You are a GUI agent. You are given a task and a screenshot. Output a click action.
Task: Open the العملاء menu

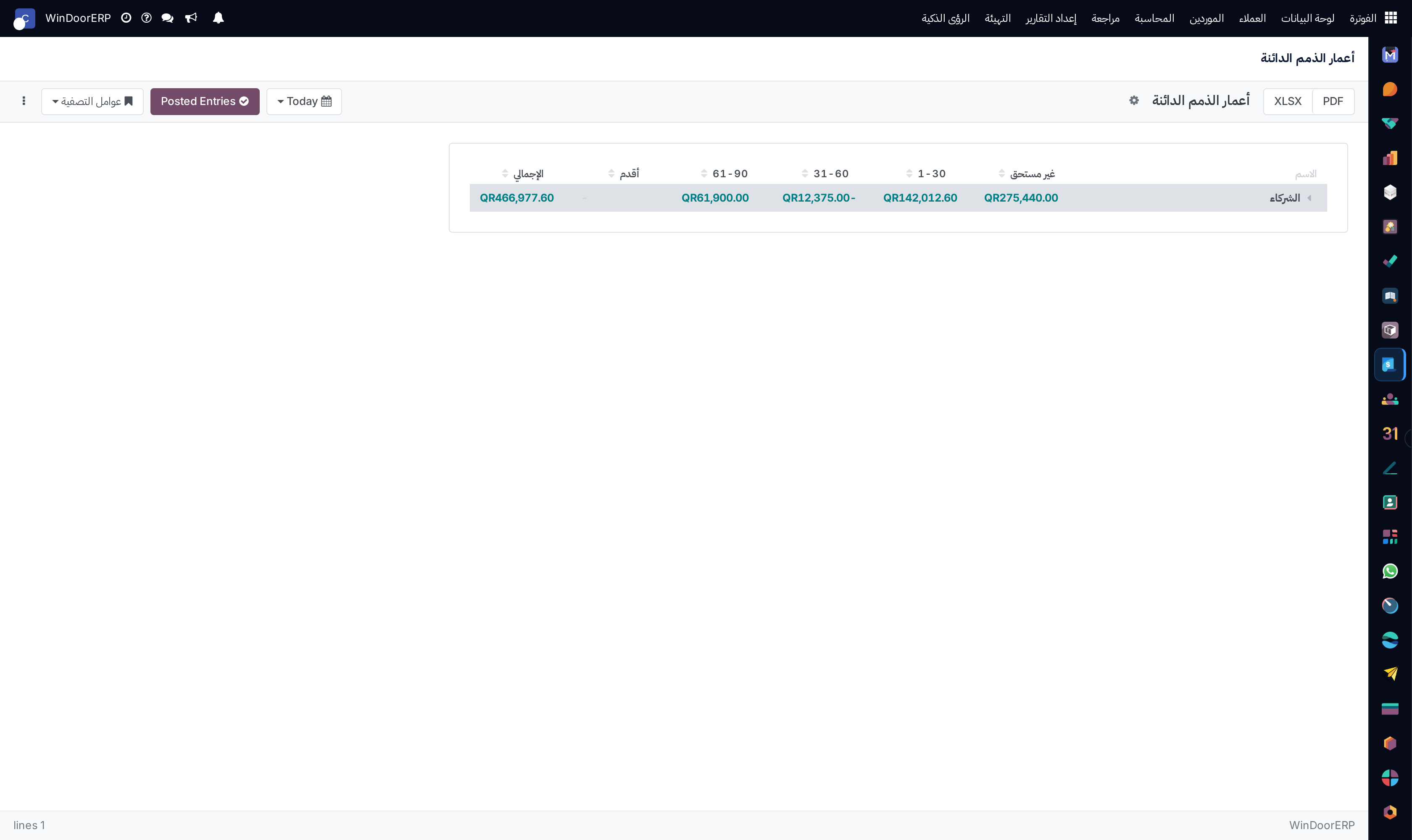coord(1252,18)
